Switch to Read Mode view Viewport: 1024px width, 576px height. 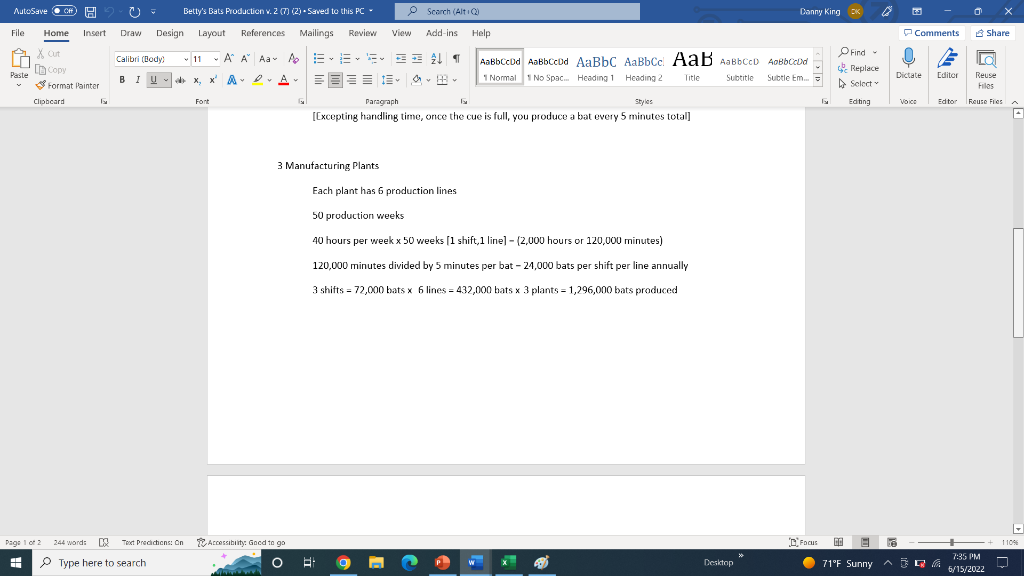(839, 542)
